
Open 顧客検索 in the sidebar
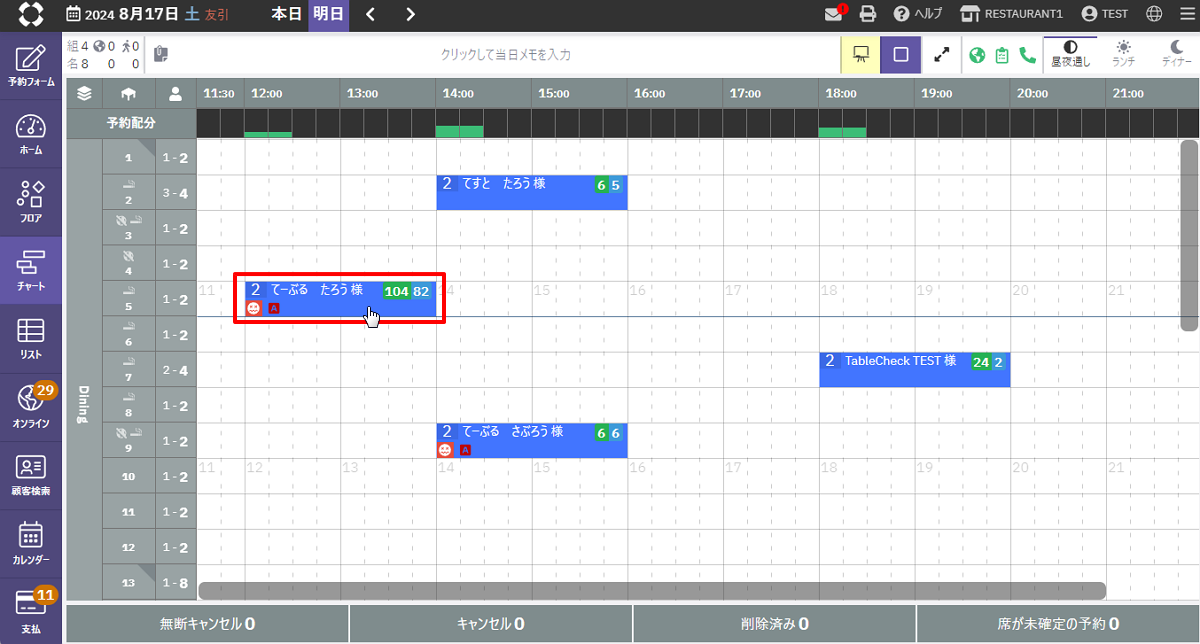tap(31, 475)
